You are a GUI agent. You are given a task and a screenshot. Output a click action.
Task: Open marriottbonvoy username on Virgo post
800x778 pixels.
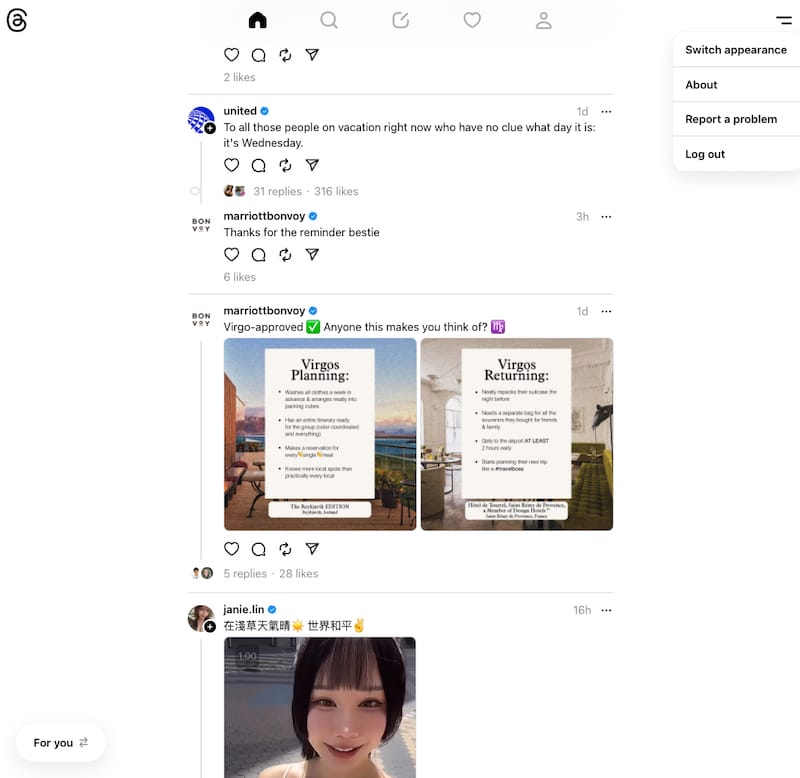(264, 311)
